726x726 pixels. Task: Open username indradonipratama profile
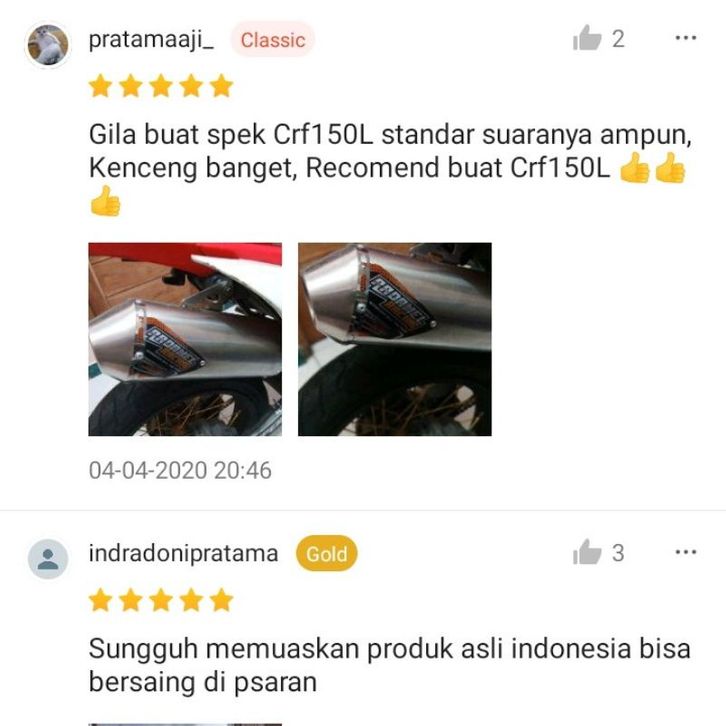tap(183, 554)
